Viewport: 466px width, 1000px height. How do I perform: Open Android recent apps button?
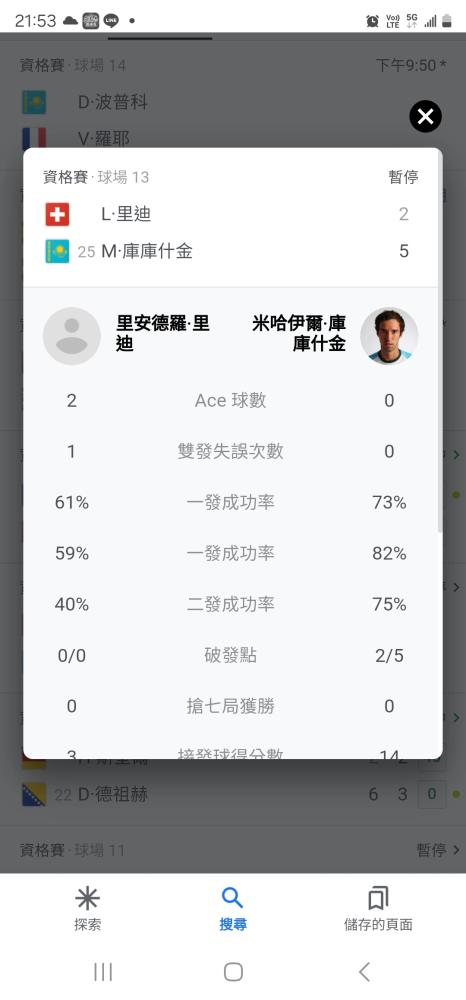click(x=103, y=972)
